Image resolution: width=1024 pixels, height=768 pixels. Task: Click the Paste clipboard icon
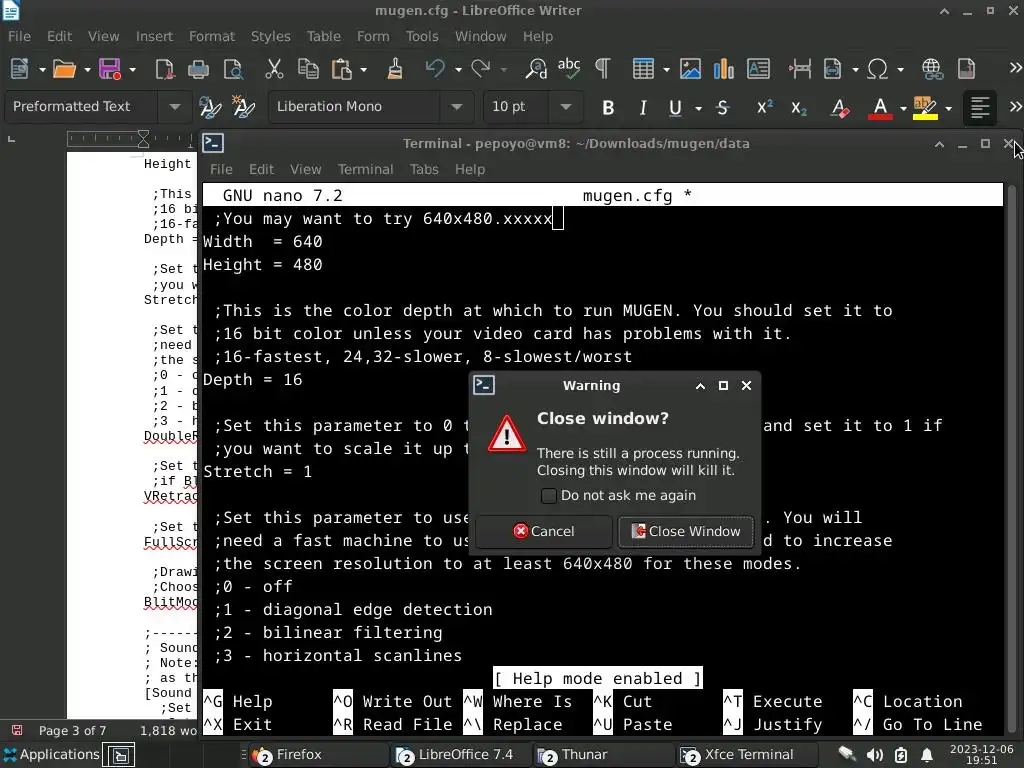342,69
